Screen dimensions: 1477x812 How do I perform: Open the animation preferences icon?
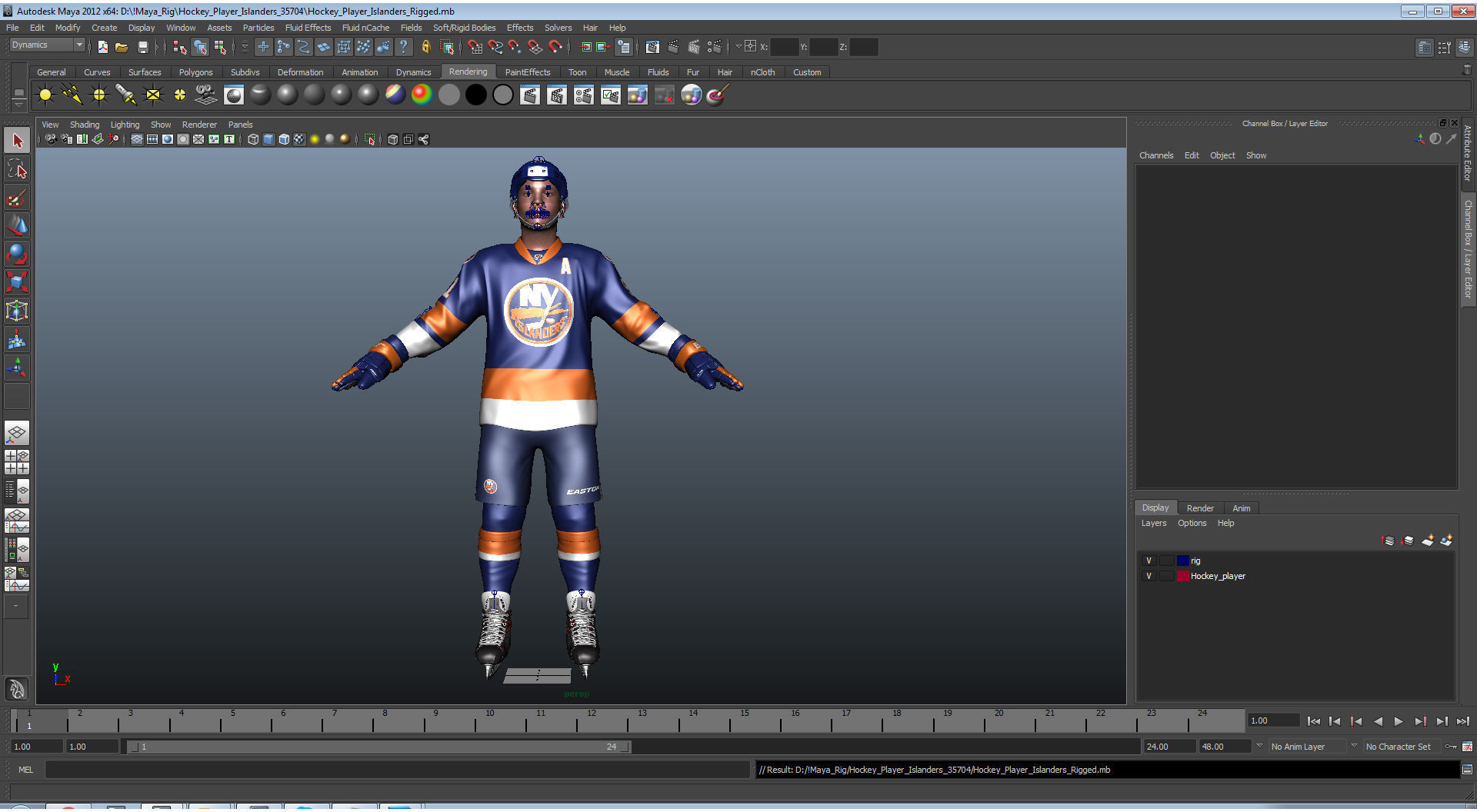coord(1467,747)
